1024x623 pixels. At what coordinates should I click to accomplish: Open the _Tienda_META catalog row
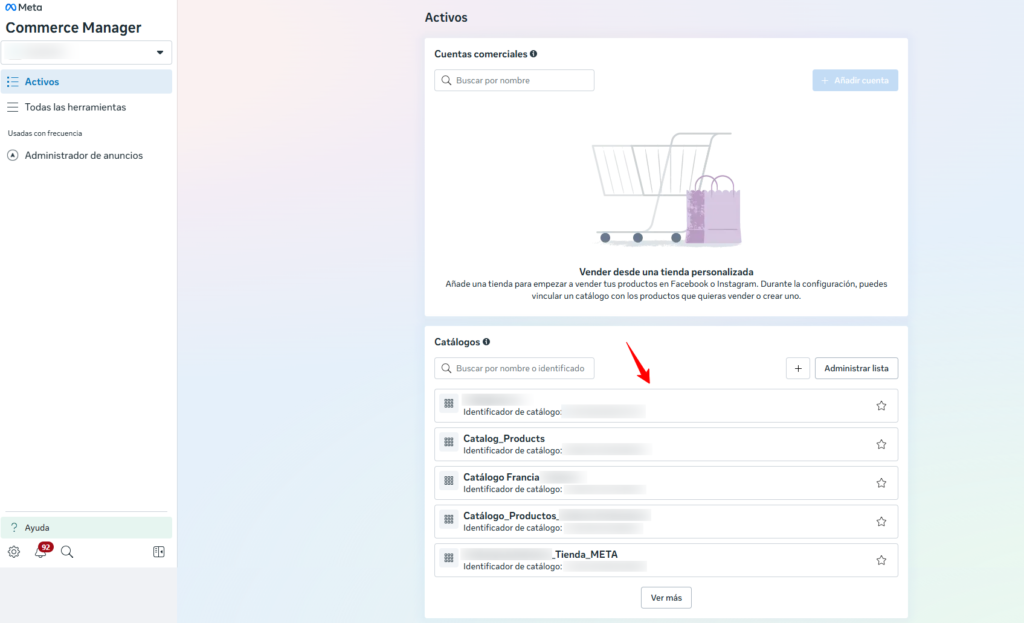[x=665, y=560]
